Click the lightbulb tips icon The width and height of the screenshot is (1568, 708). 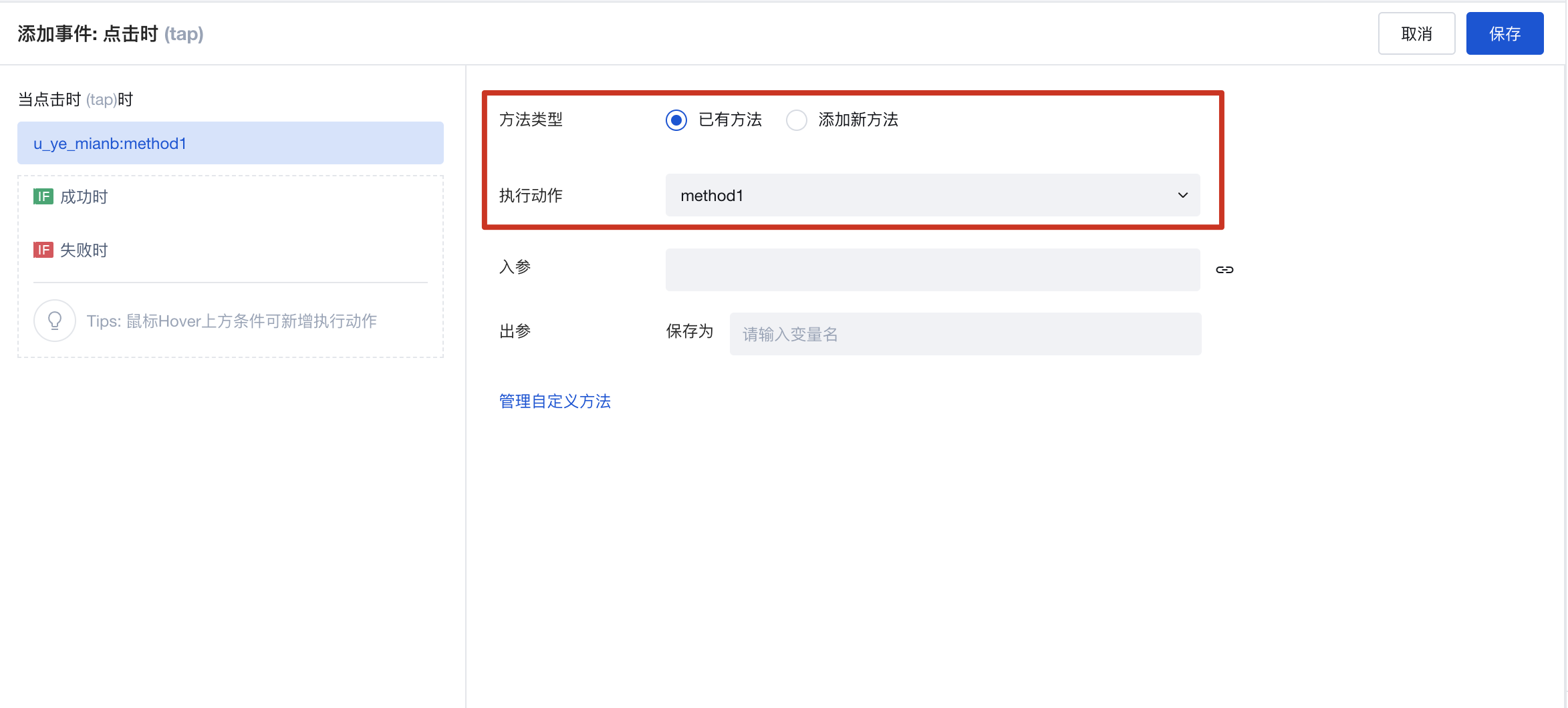[x=55, y=321]
